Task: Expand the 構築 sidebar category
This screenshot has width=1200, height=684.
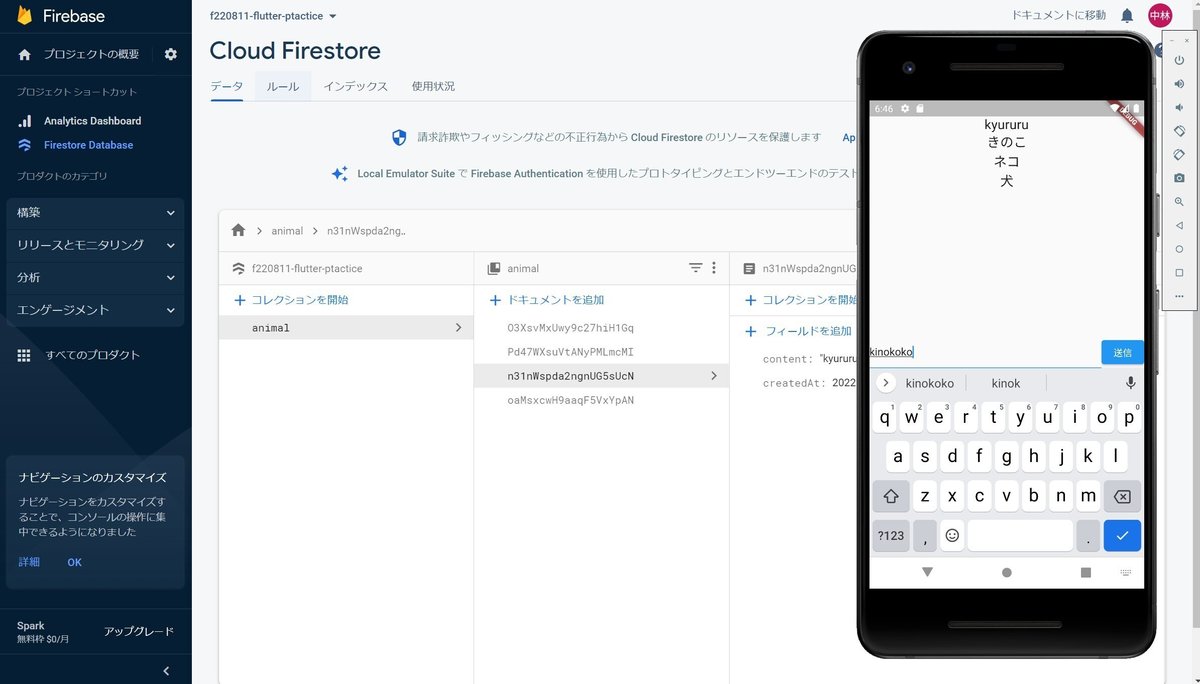Action: click(x=95, y=213)
